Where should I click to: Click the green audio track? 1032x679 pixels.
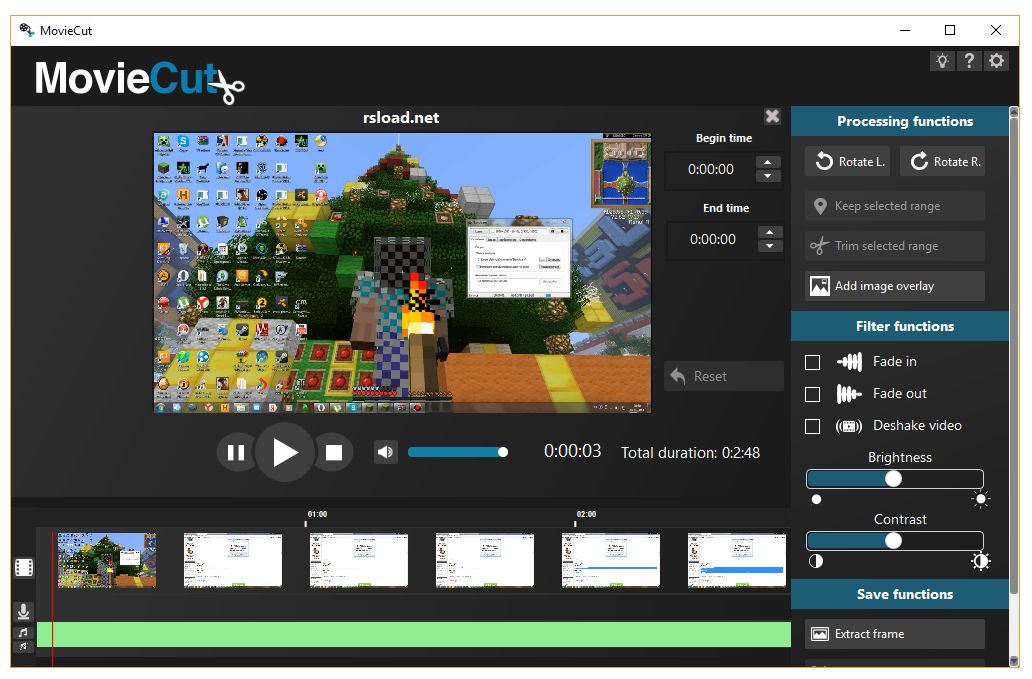click(413, 634)
